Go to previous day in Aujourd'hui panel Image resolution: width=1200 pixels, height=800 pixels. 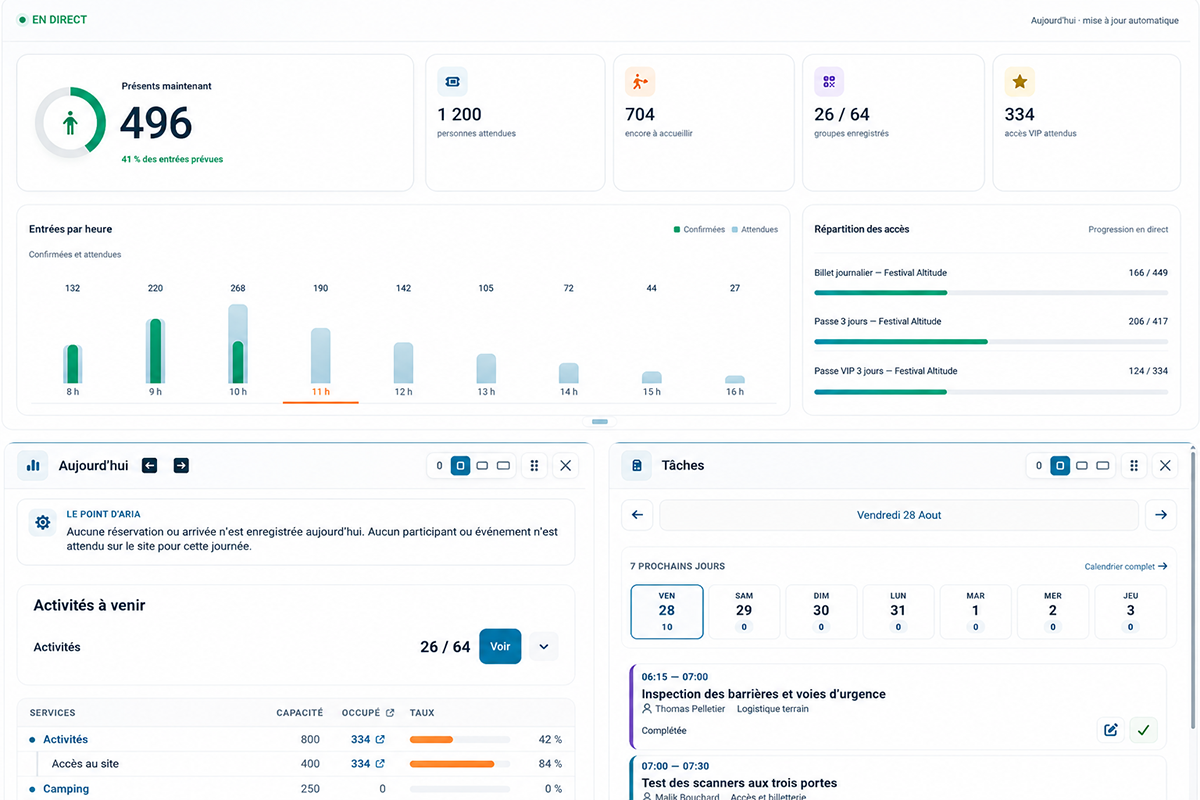(x=150, y=465)
